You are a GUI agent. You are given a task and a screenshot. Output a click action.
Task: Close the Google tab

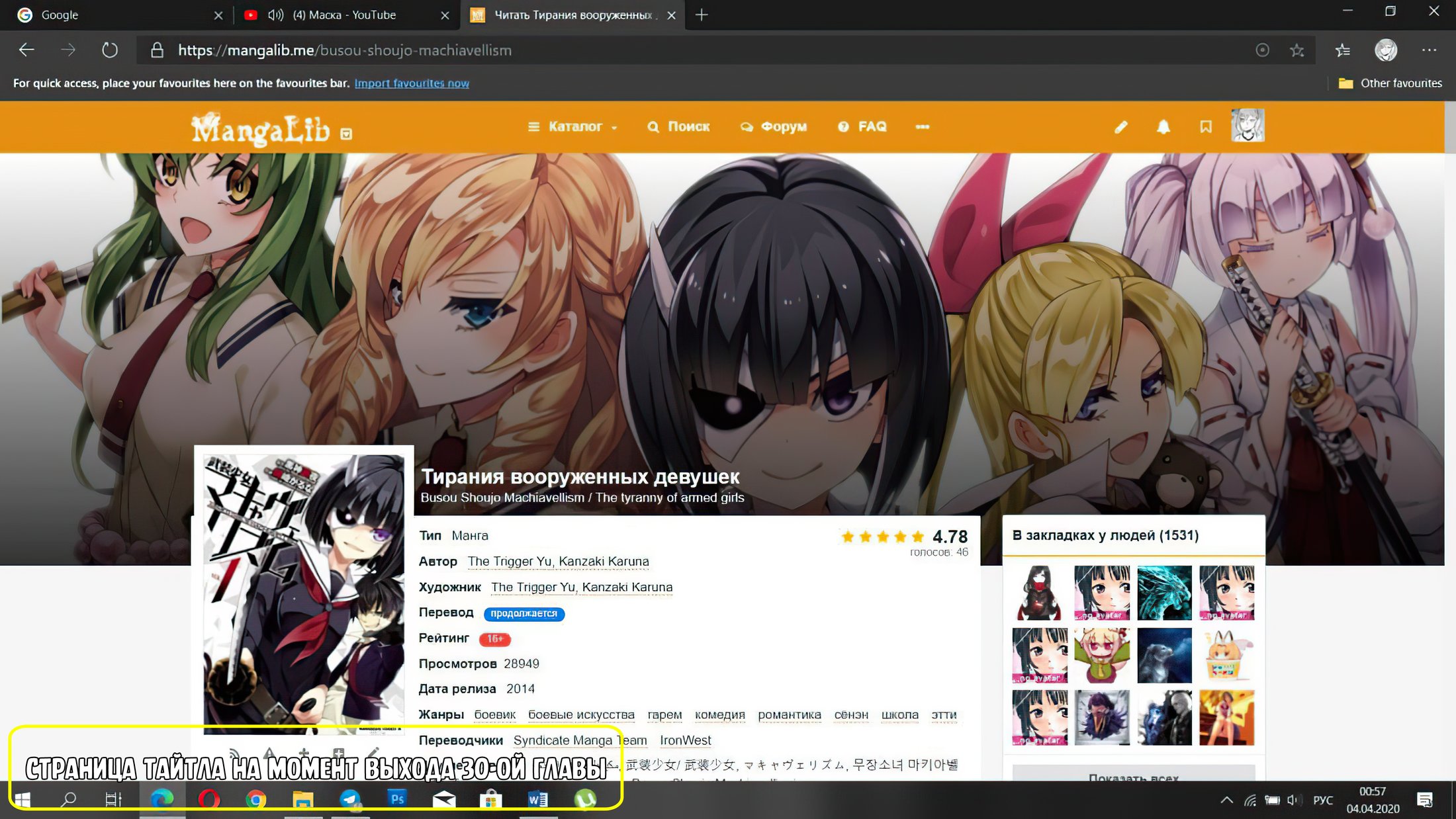tap(218, 15)
